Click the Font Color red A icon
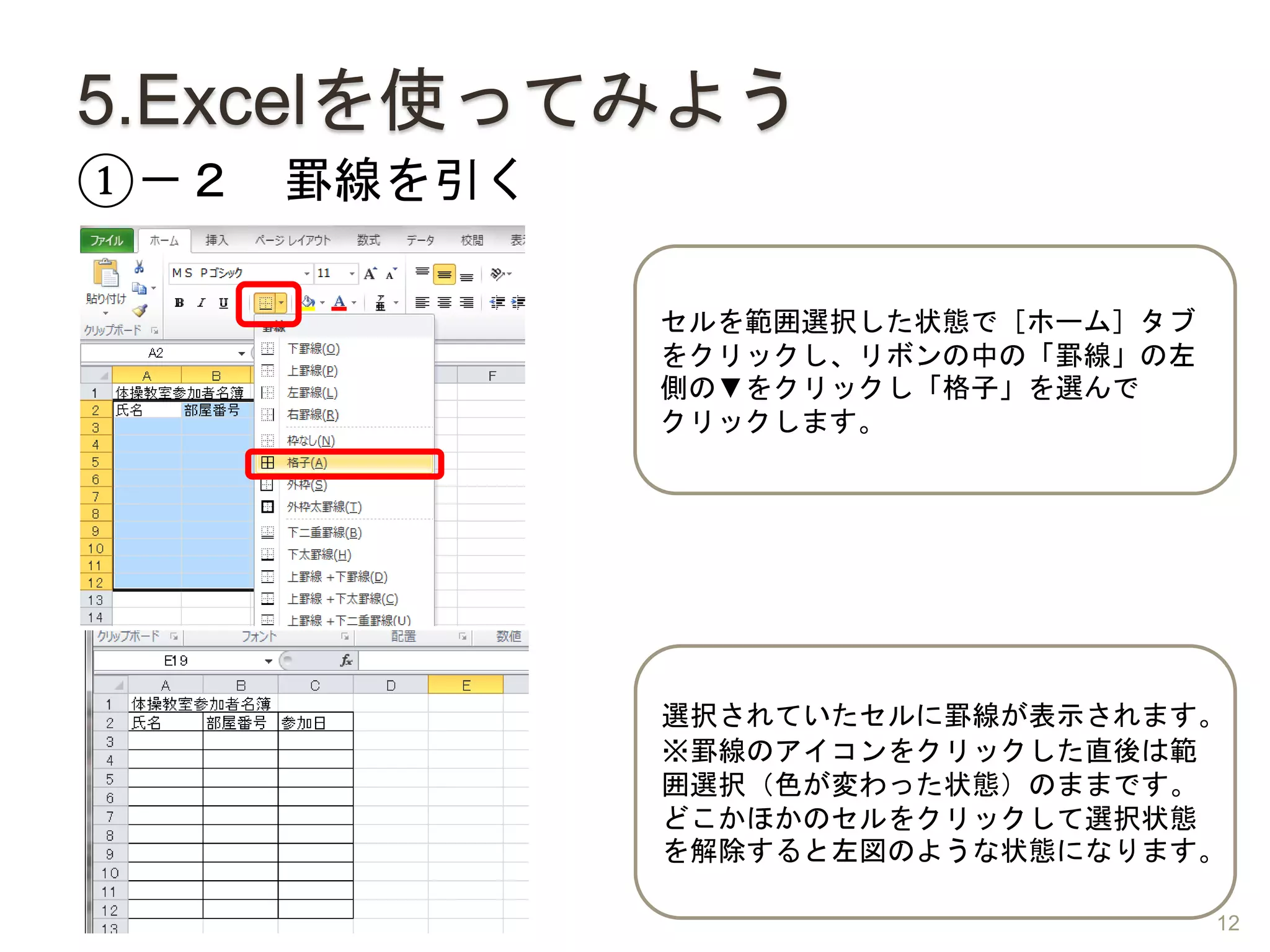The height and width of the screenshot is (952, 1270). point(339,302)
